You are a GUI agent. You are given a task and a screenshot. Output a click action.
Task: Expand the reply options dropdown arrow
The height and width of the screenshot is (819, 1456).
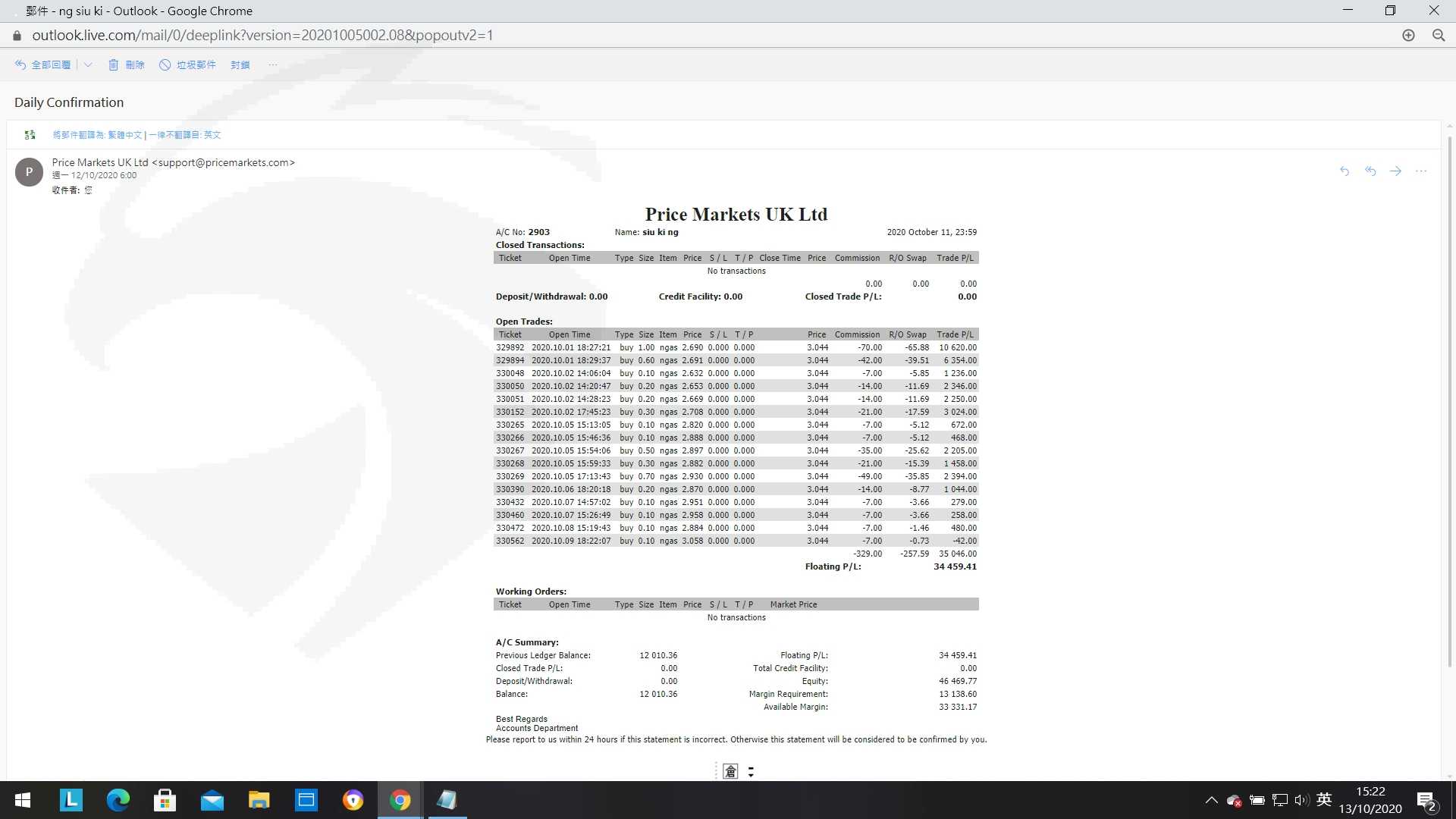pos(88,64)
